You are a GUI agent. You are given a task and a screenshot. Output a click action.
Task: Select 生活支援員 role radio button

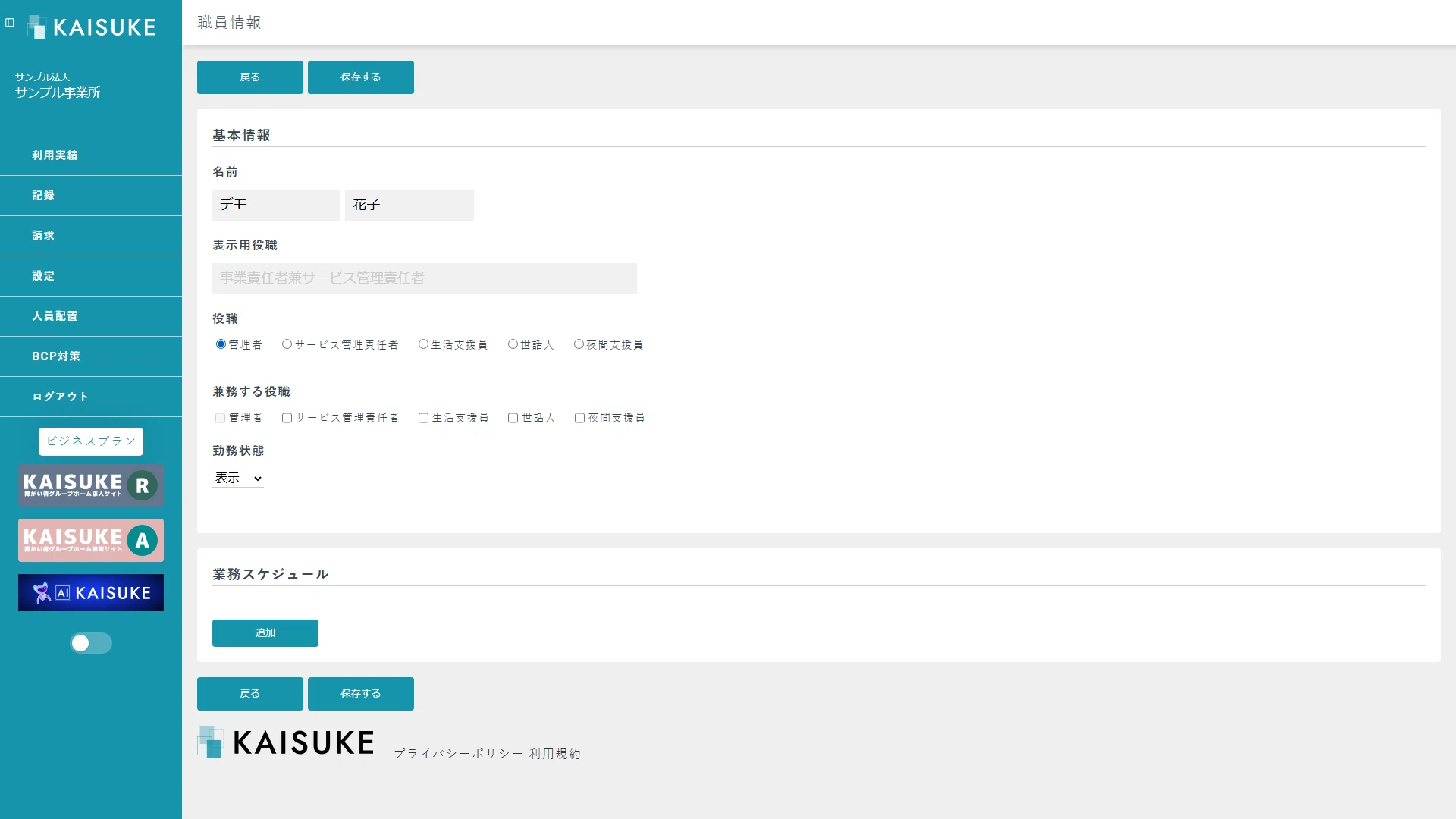(423, 344)
